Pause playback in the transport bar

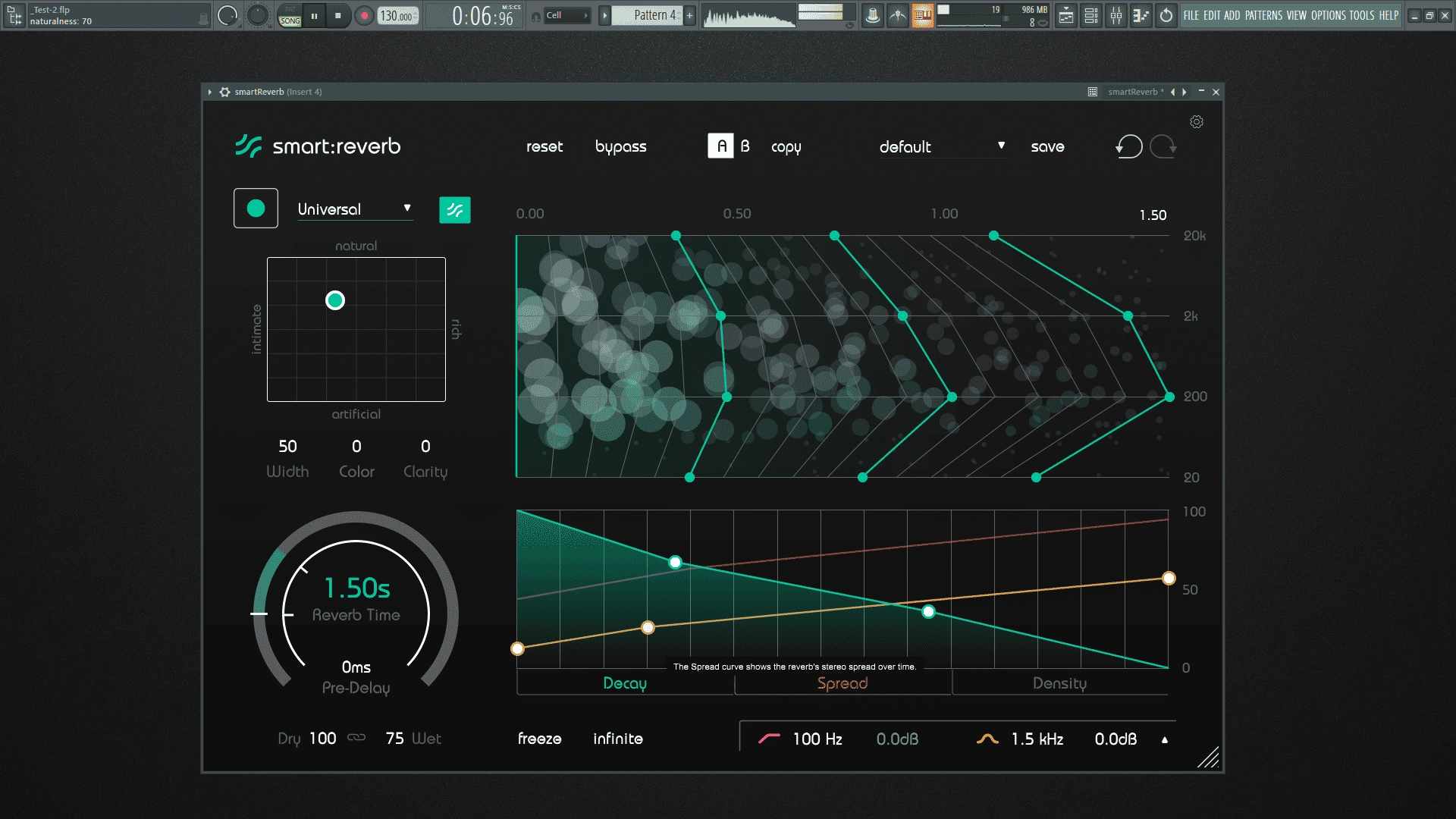coord(314,15)
